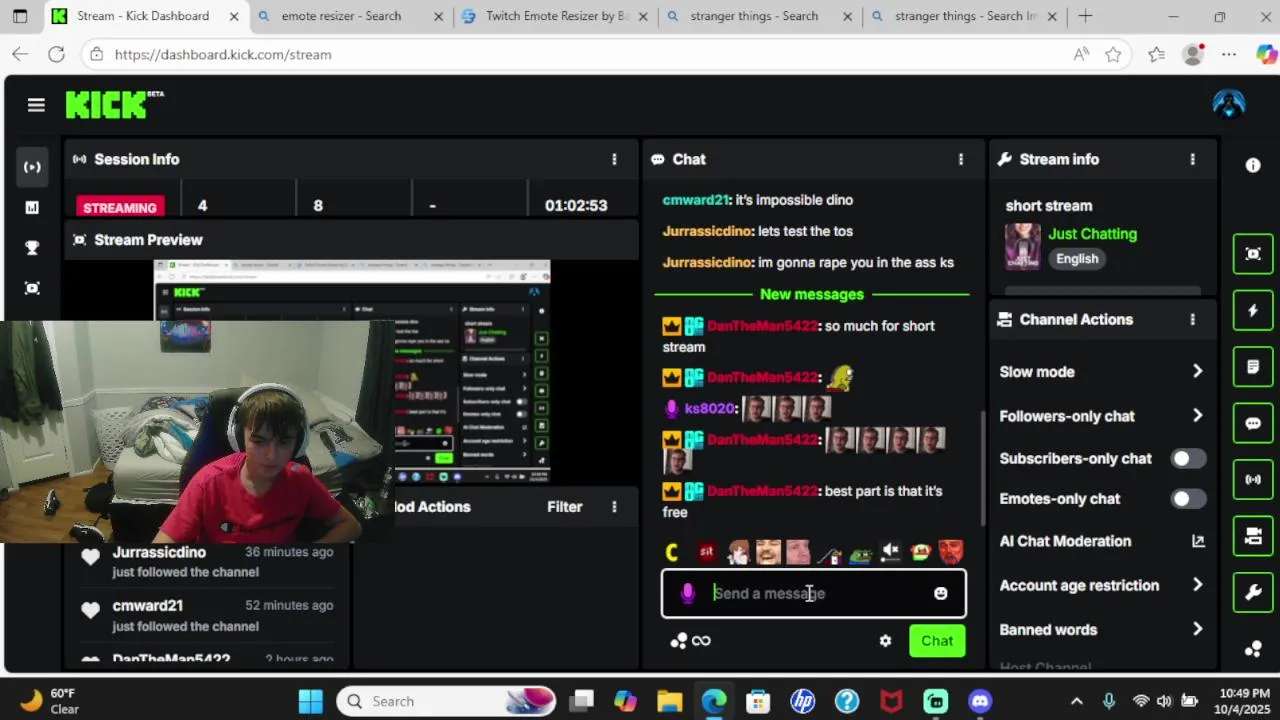This screenshot has width=1280, height=720.
Task: Open Session Info panel options menu
Action: [x=614, y=159]
